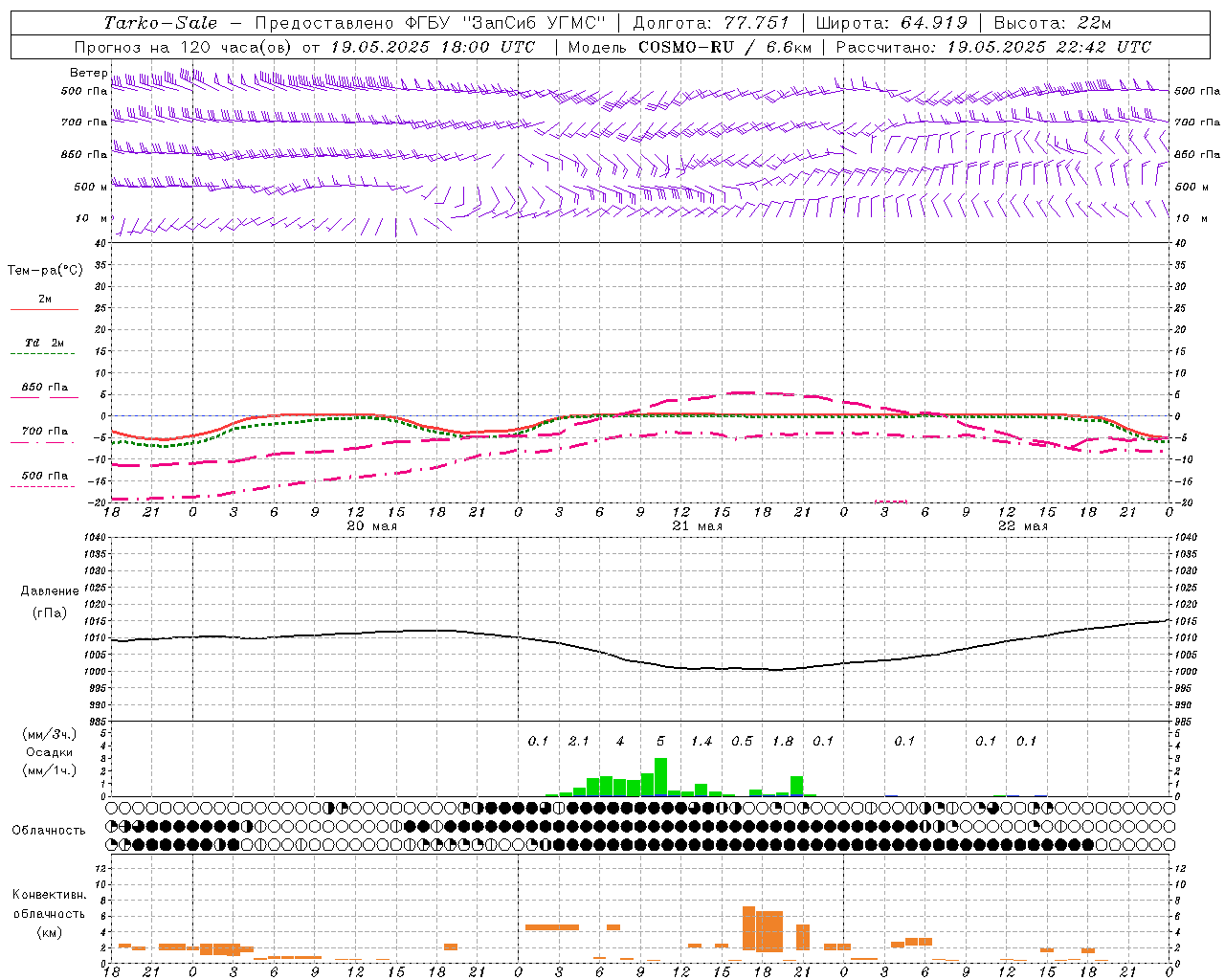Select the Облачность cloud cover label

(49, 831)
